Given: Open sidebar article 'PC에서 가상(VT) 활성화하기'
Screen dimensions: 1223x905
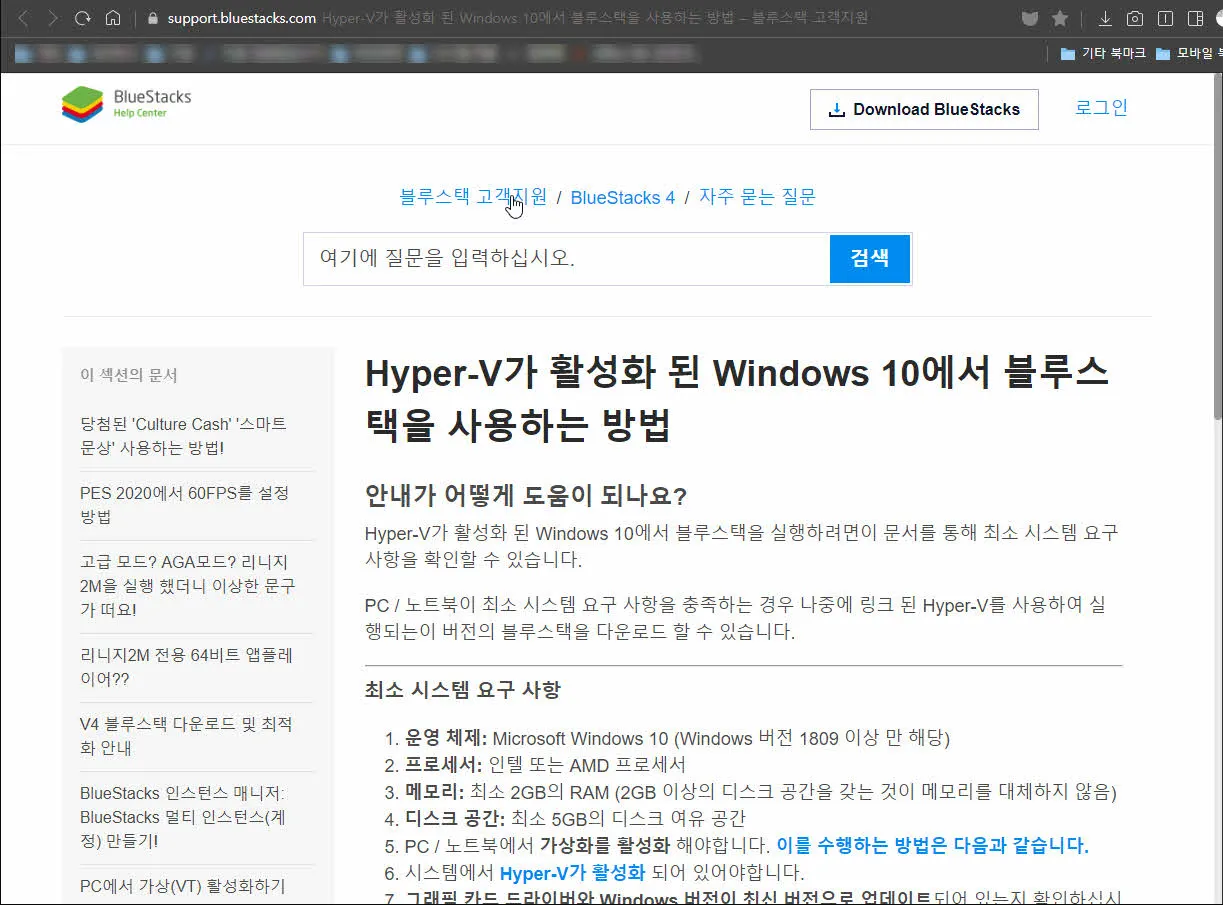Looking at the screenshot, I should click(x=183, y=885).
